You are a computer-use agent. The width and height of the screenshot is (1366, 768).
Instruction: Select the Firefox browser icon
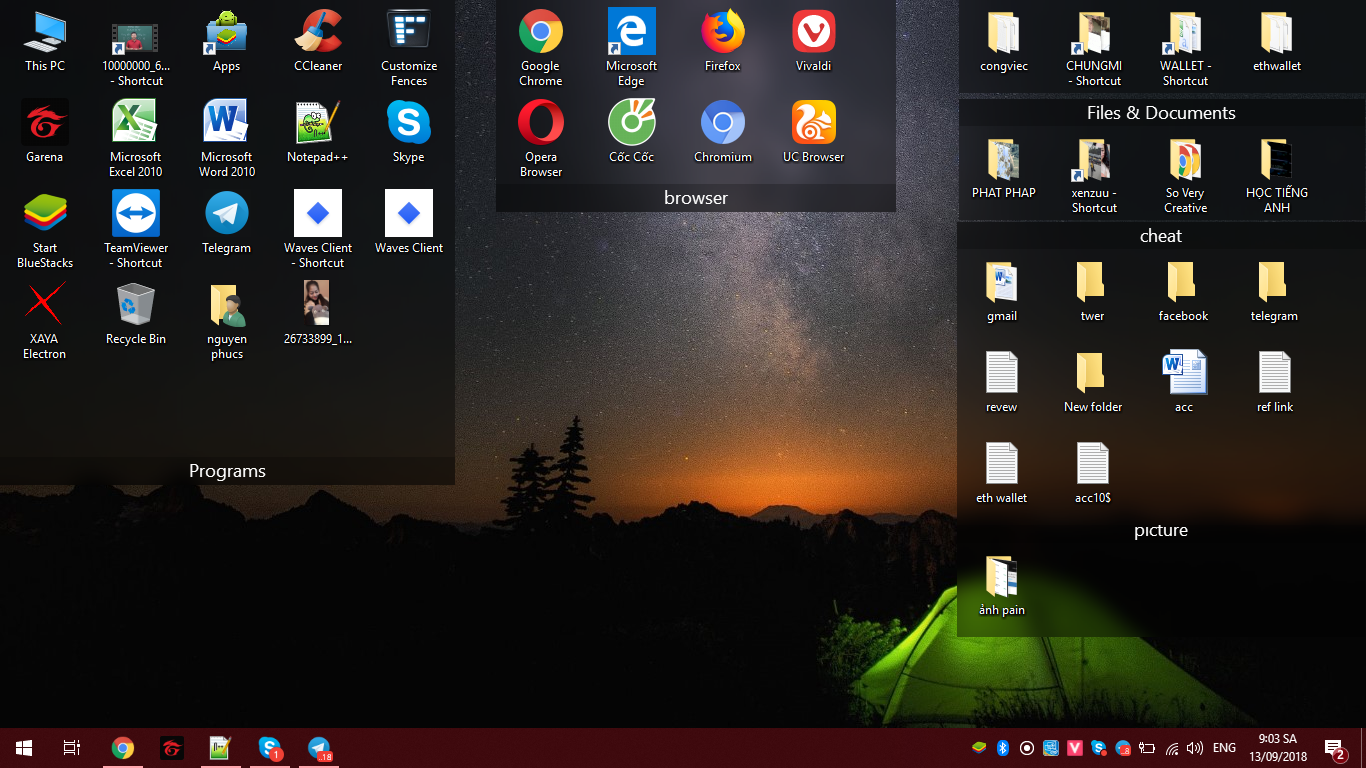723,42
